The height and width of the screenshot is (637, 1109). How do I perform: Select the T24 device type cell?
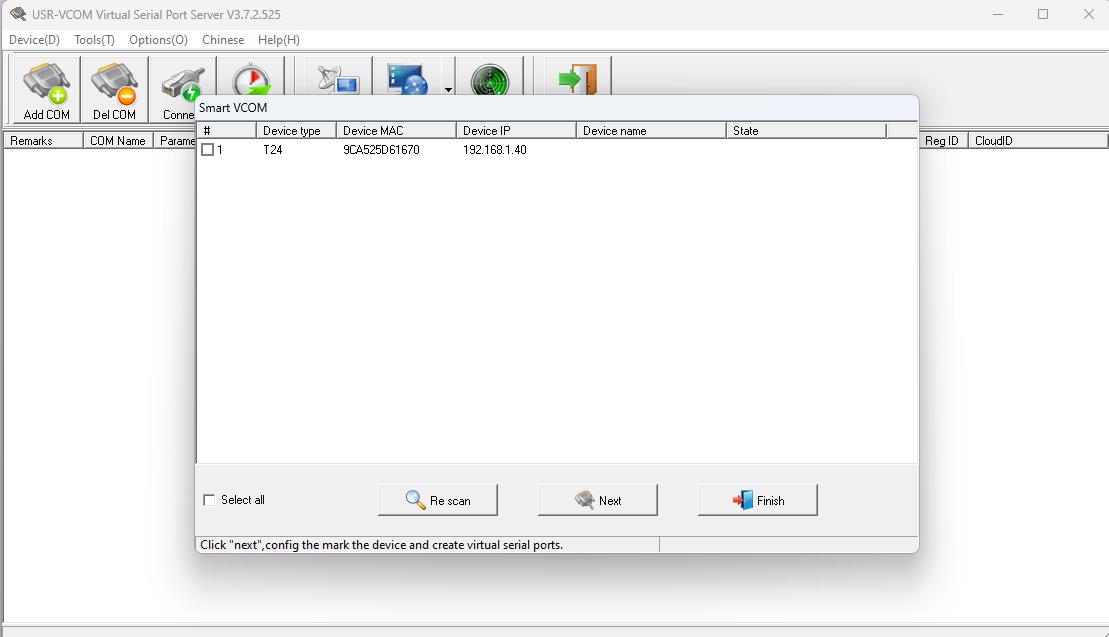(x=273, y=150)
